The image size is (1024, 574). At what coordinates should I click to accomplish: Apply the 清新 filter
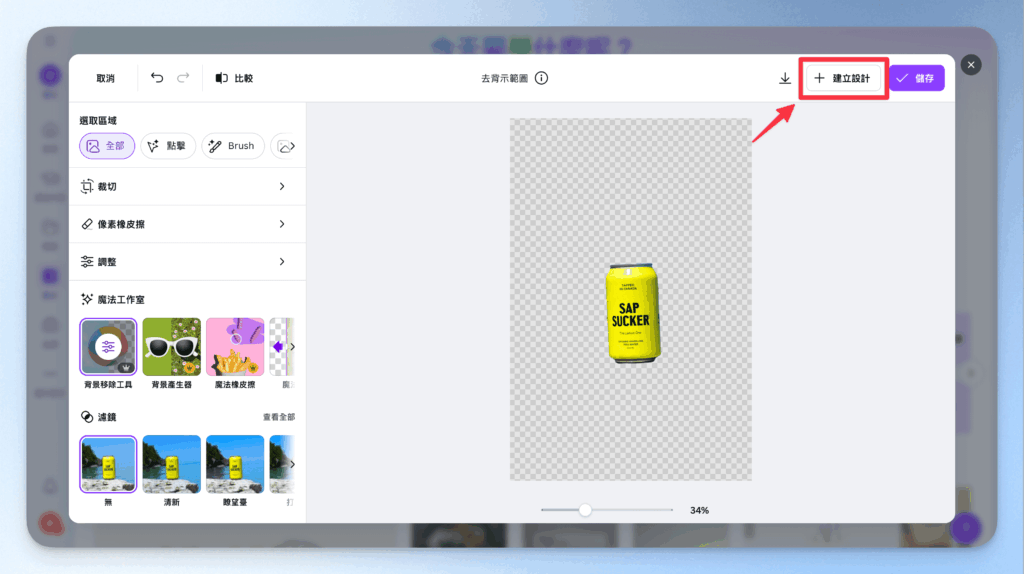pyautogui.click(x=171, y=464)
